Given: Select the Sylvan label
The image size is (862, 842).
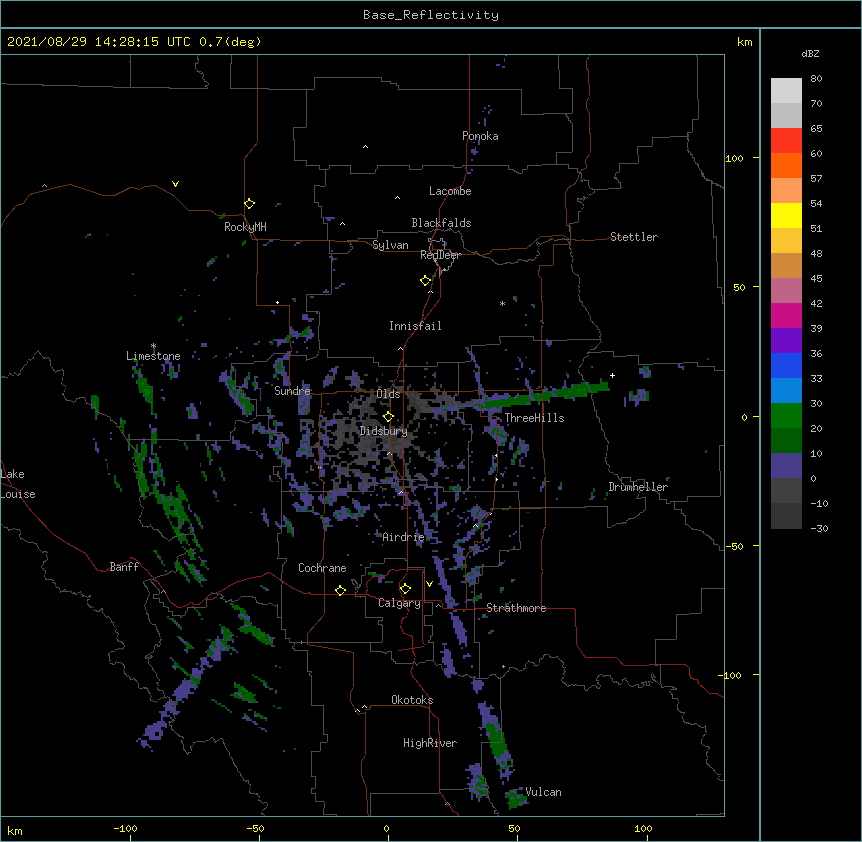Looking at the screenshot, I should (390, 245).
